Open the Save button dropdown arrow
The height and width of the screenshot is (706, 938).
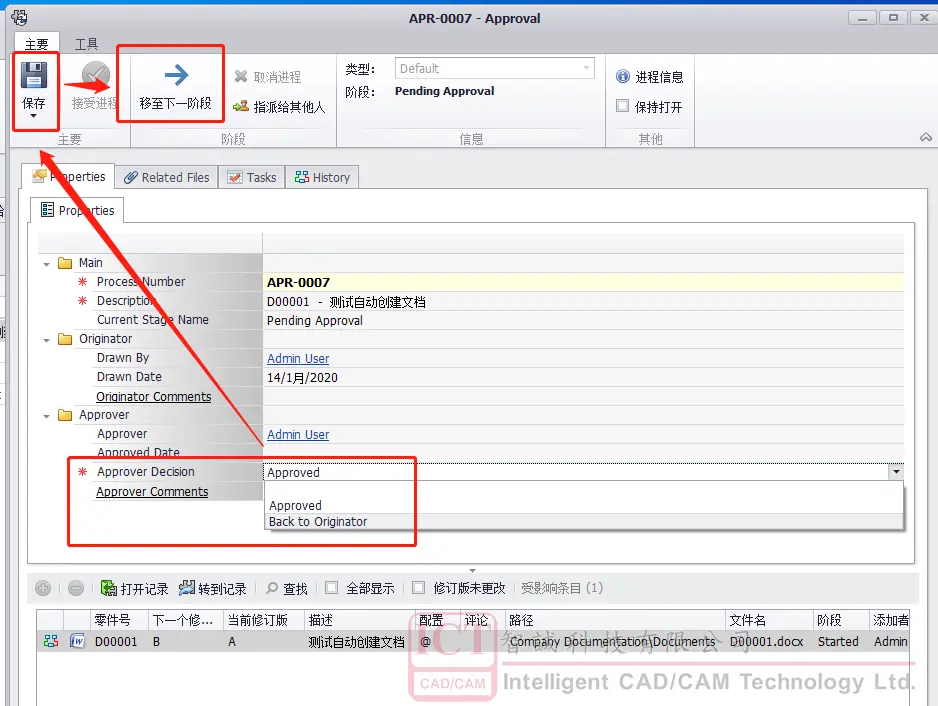pyautogui.click(x=34, y=116)
